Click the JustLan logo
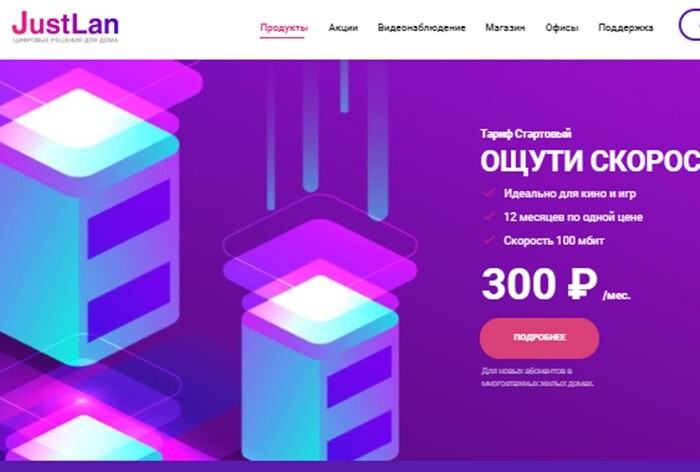This screenshot has height=472, width=700. [65, 27]
